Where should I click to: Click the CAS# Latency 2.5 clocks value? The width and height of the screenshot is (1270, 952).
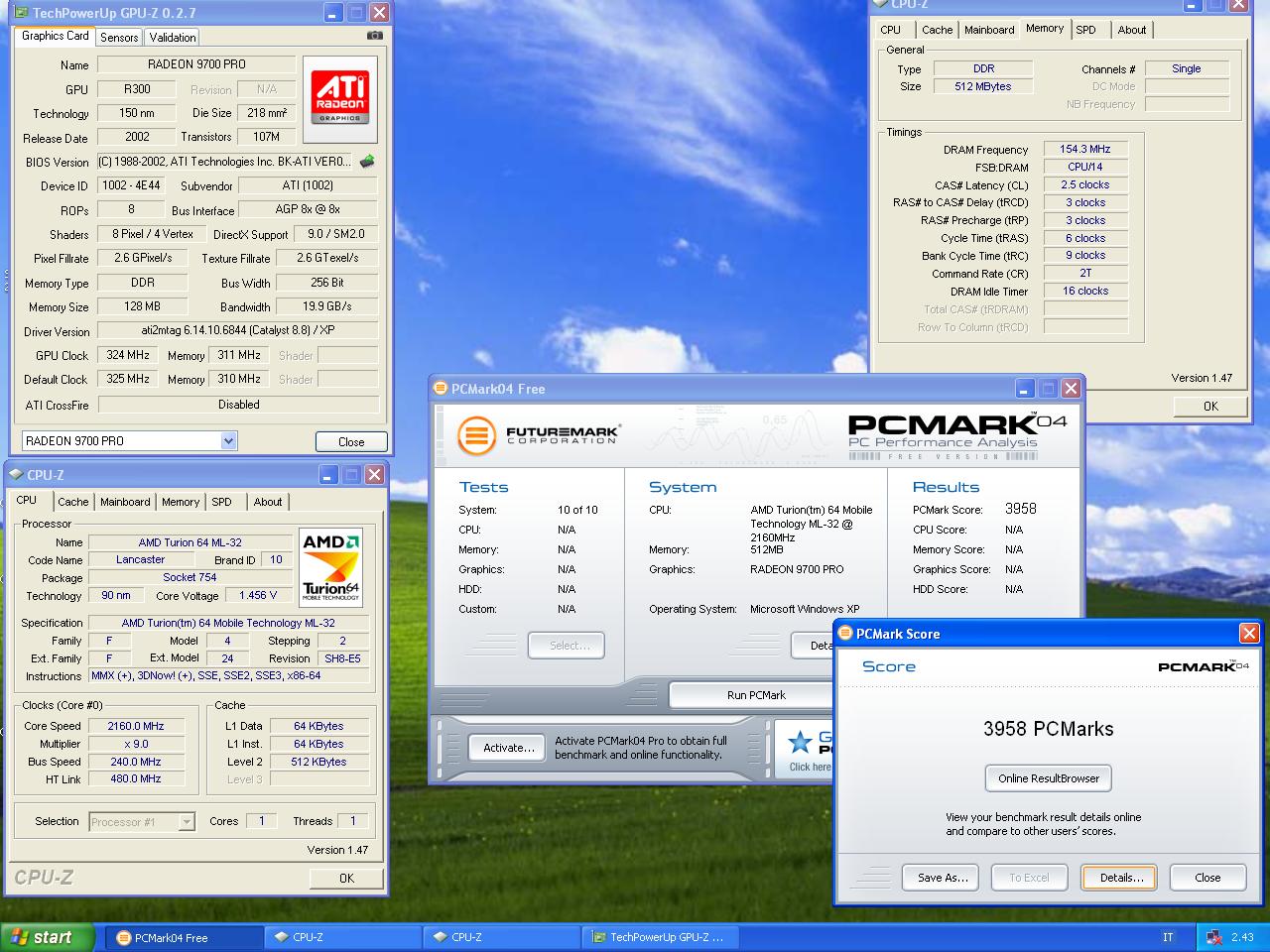[x=1085, y=184]
